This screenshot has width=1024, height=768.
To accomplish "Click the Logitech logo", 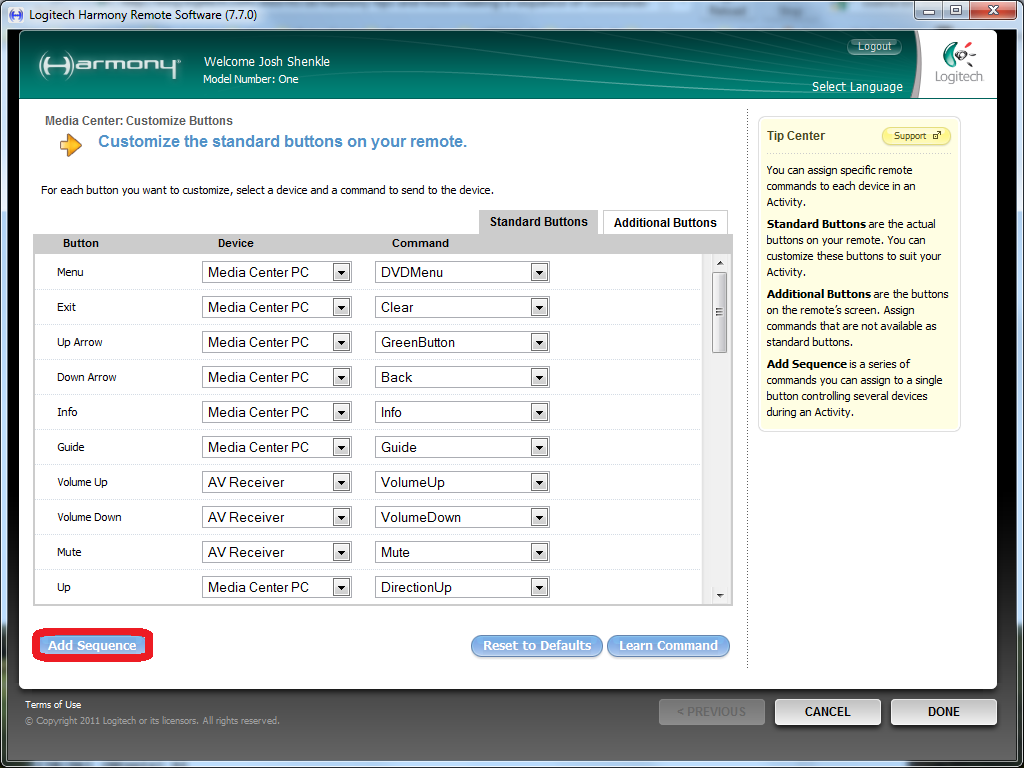I will pos(959,63).
